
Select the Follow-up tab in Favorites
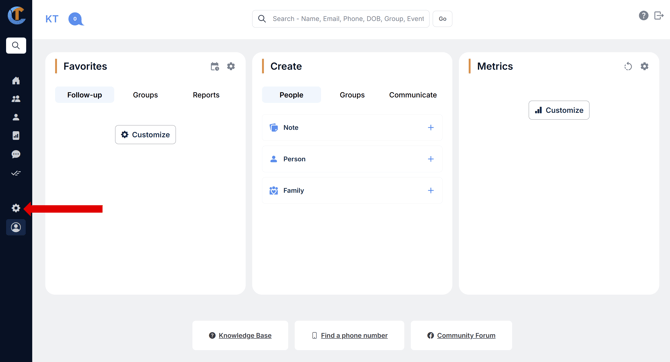[85, 95]
